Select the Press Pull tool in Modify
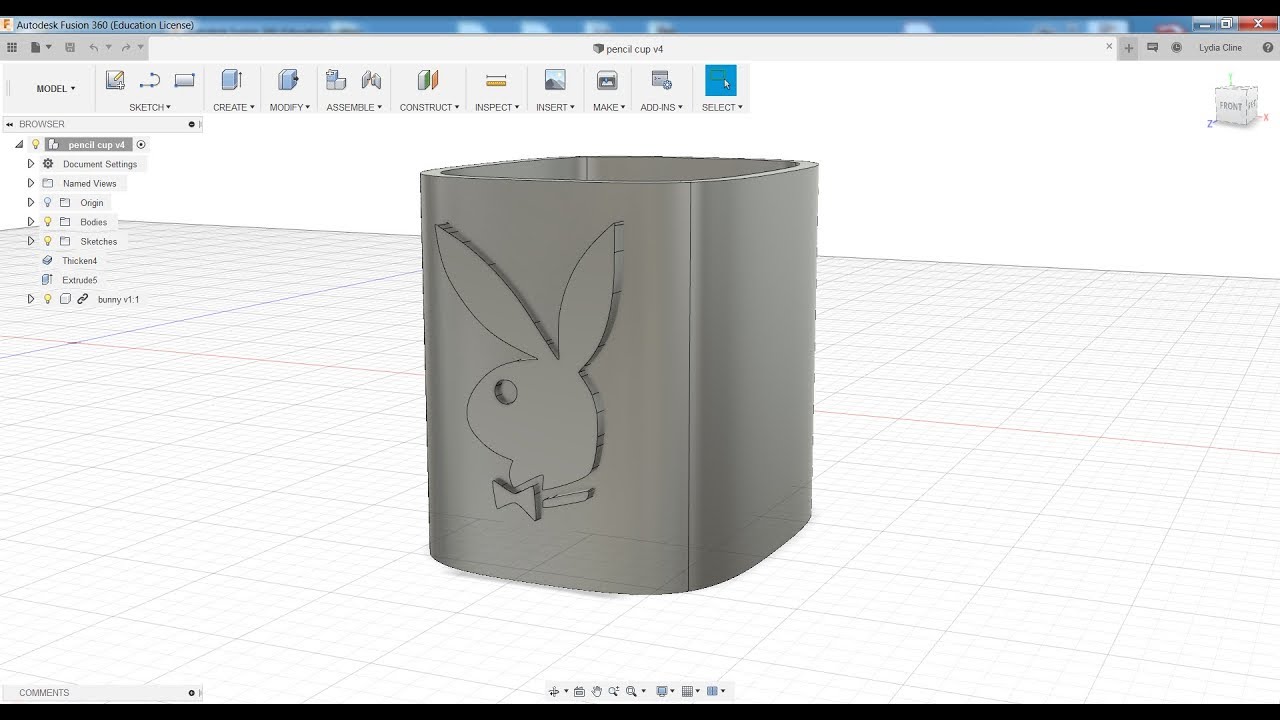The image size is (1280, 720). (x=288, y=81)
